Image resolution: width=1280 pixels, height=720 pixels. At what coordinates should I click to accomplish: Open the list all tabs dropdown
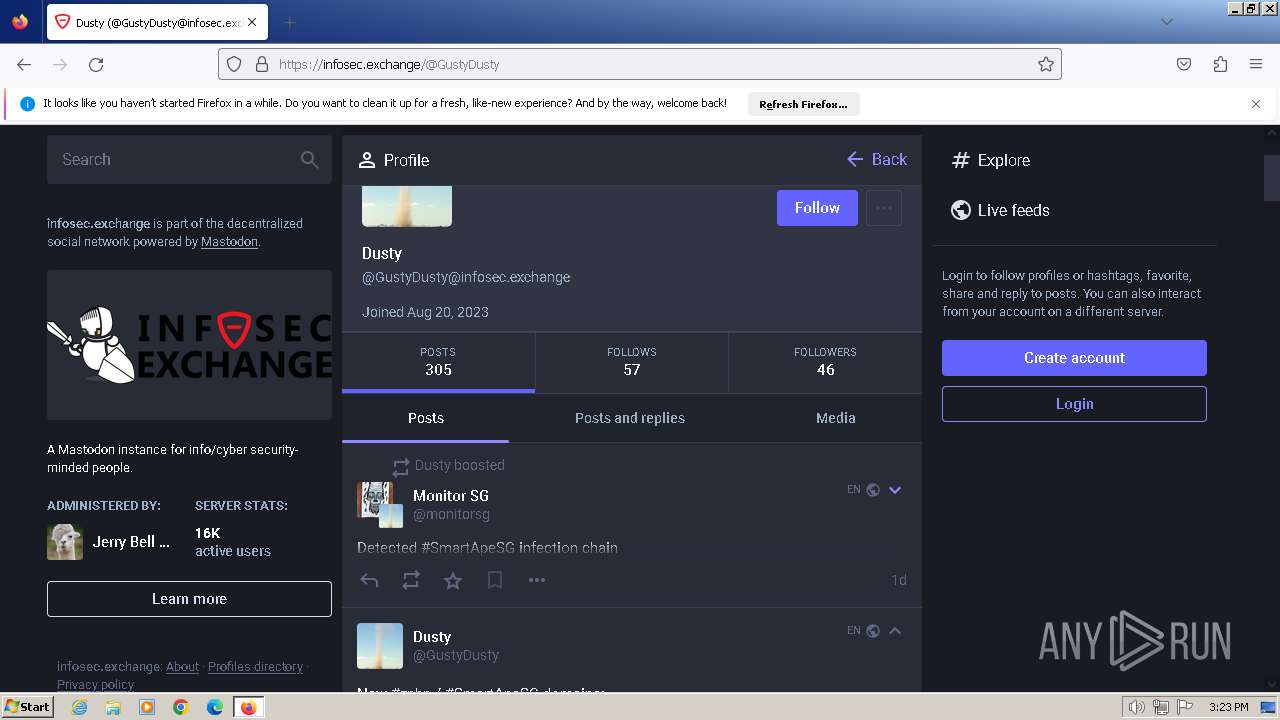pyautogui.click(x=1166, y=22)
